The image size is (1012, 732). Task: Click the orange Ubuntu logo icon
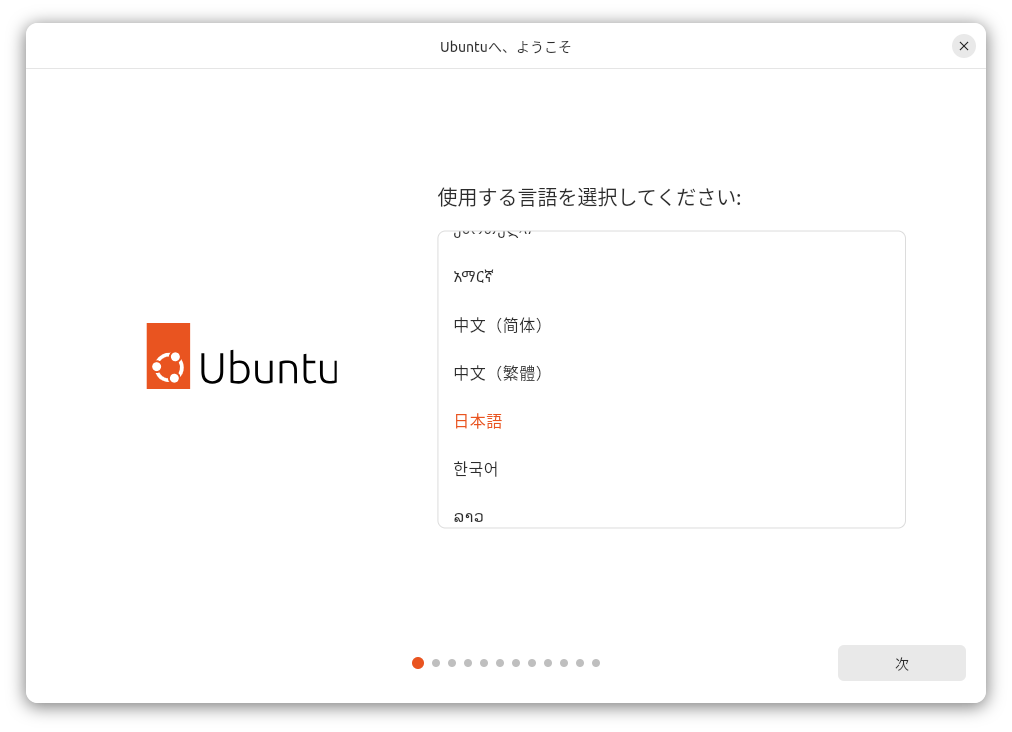168,356
